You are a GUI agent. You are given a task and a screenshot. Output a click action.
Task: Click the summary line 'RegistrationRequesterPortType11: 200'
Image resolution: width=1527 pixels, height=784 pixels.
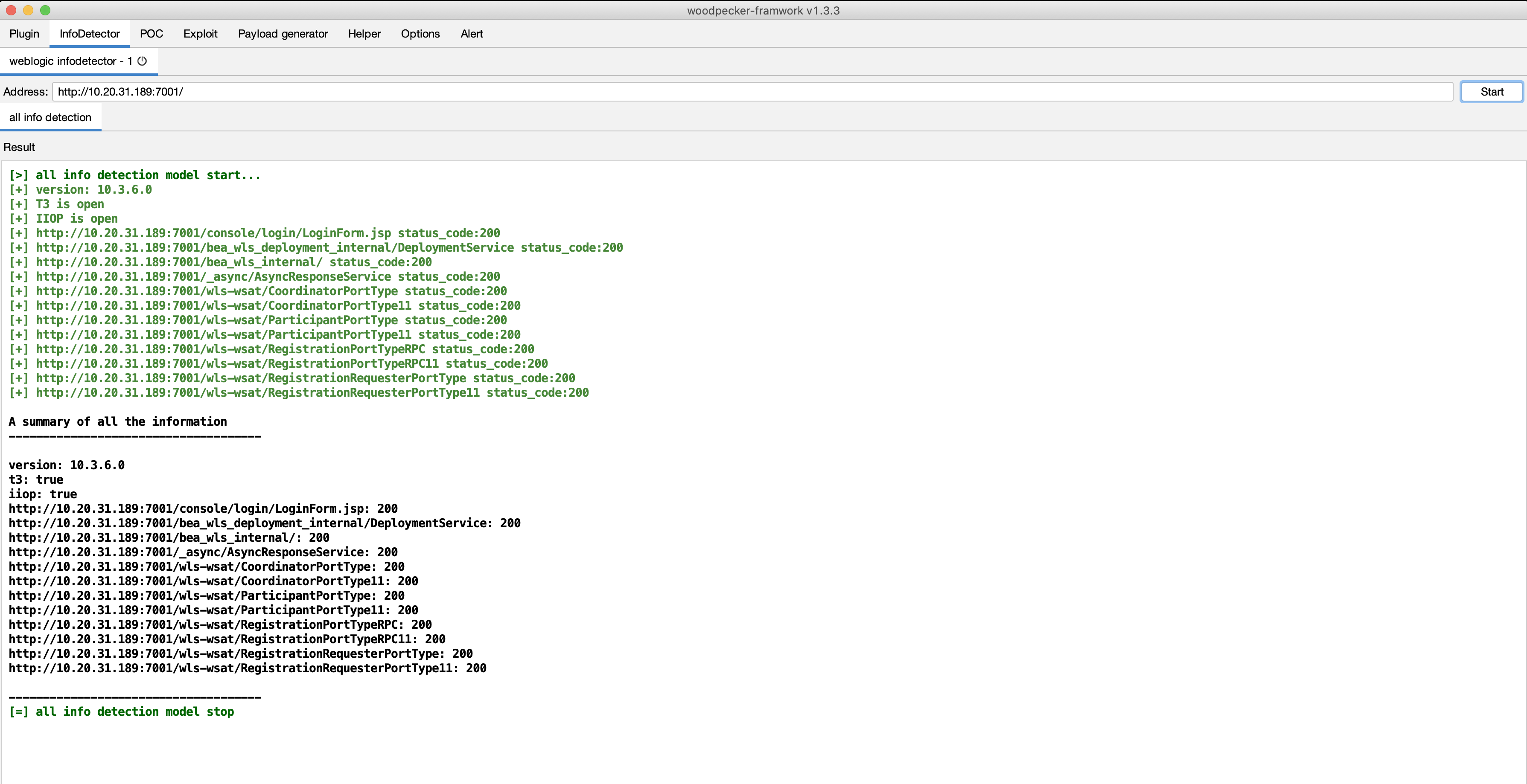pos(247,668)
